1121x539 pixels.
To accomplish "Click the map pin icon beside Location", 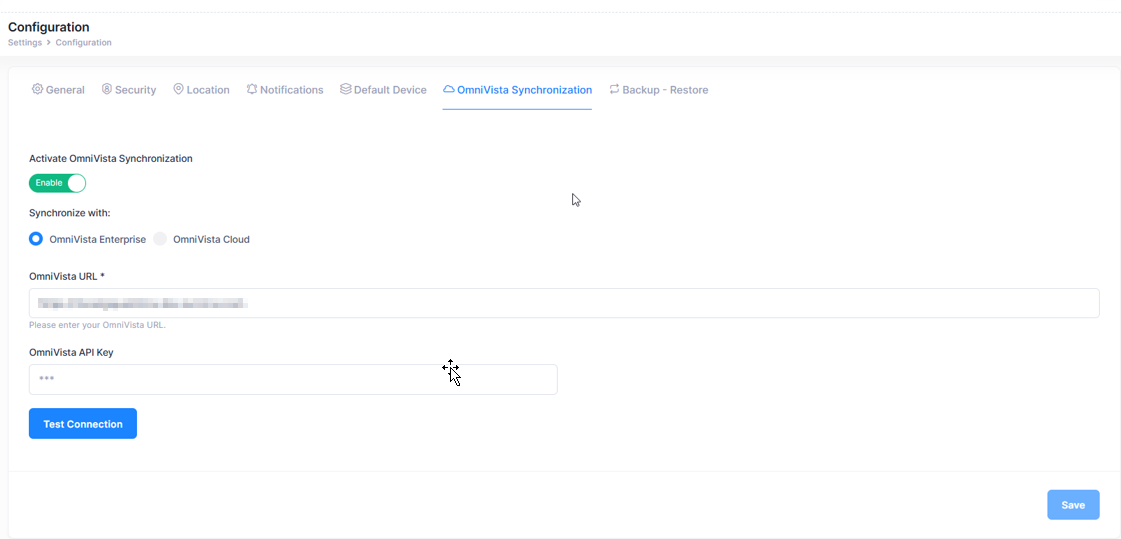I will click(178, 89).
